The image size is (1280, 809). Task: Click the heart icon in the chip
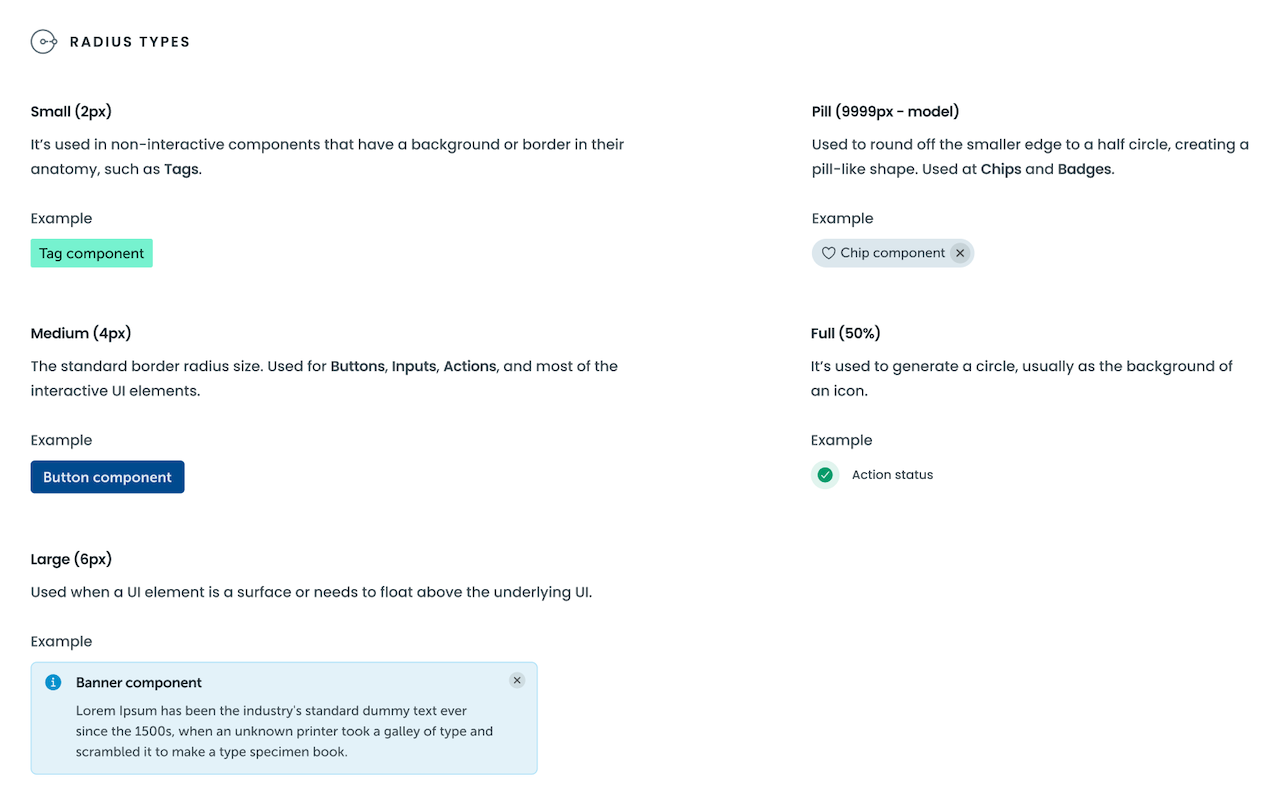click(x=828, y=254)
